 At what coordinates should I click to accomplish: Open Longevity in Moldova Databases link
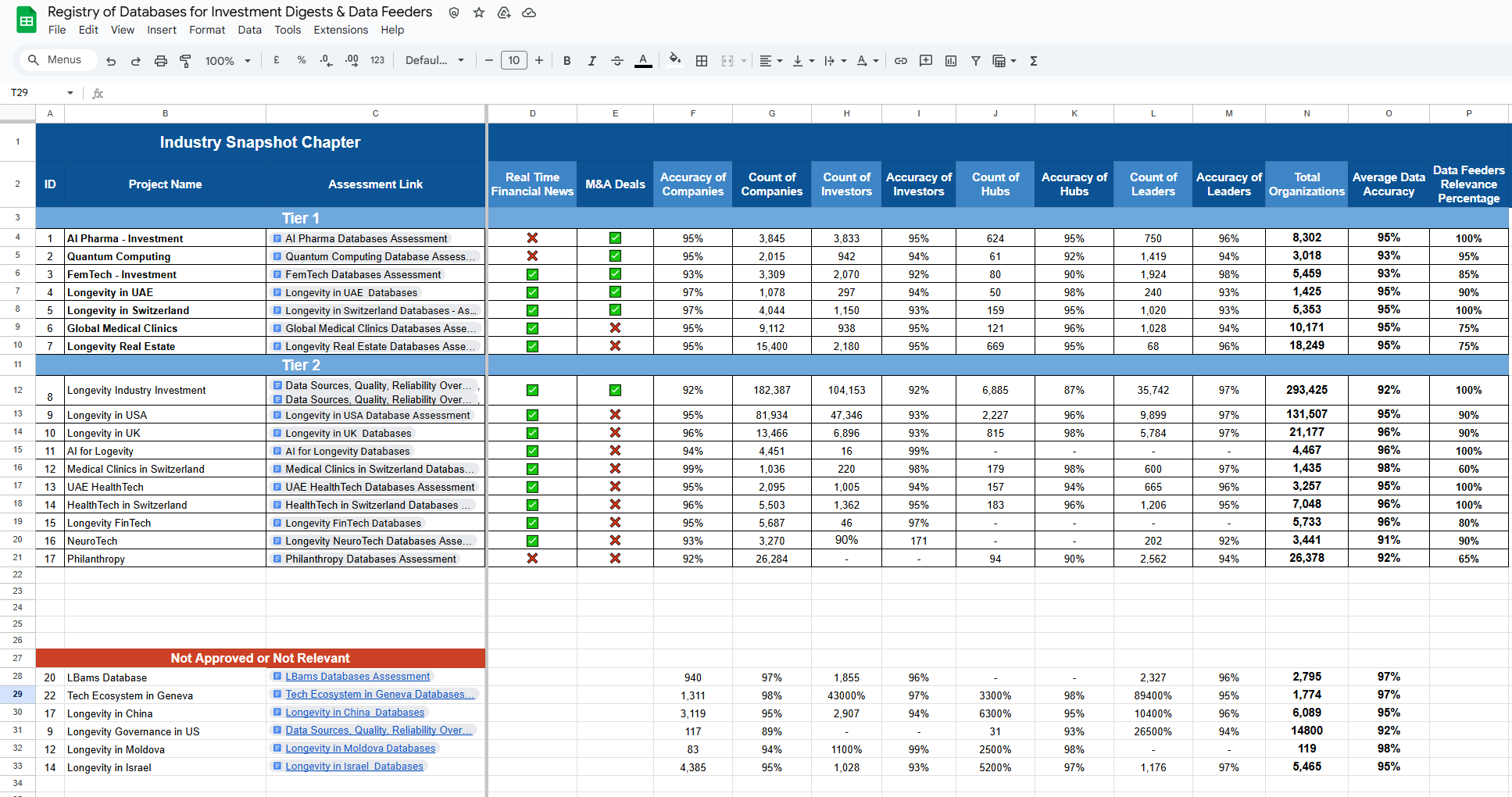360,749
